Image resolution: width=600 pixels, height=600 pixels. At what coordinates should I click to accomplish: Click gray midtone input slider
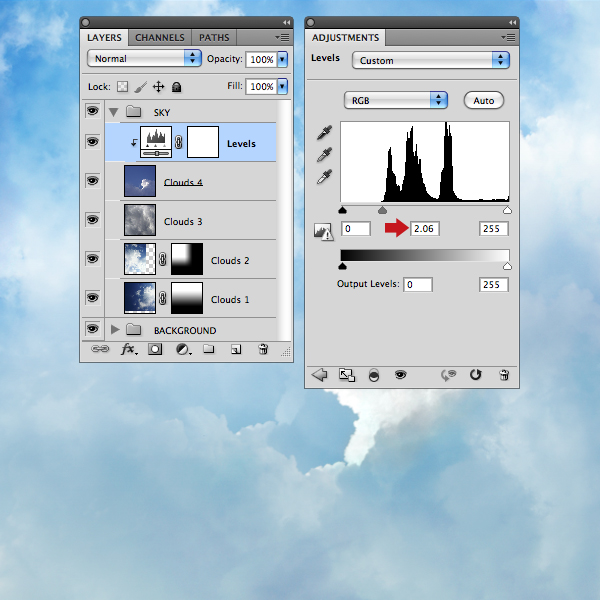[382, 210]
